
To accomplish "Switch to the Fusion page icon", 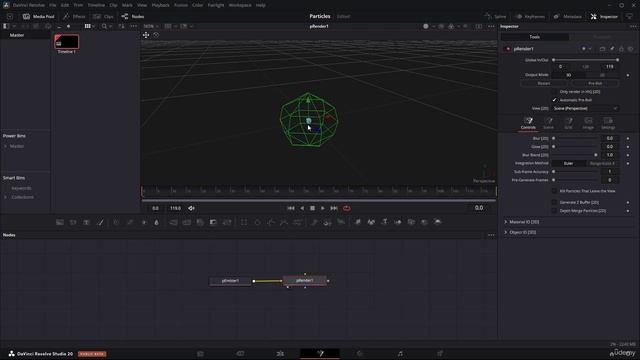I will click(320, 353).
